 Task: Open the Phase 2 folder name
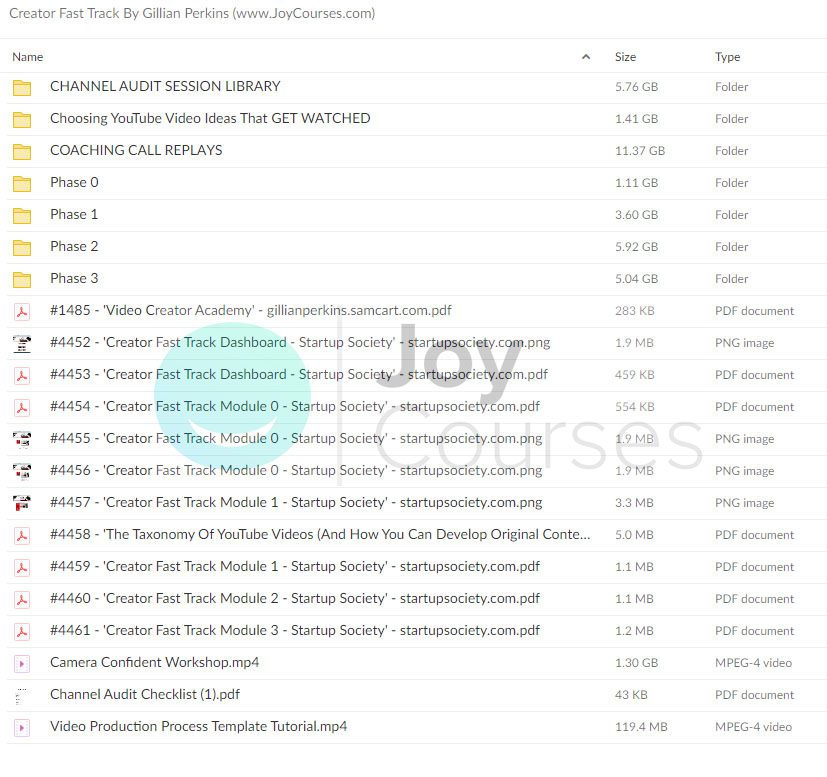pos(74,246)
